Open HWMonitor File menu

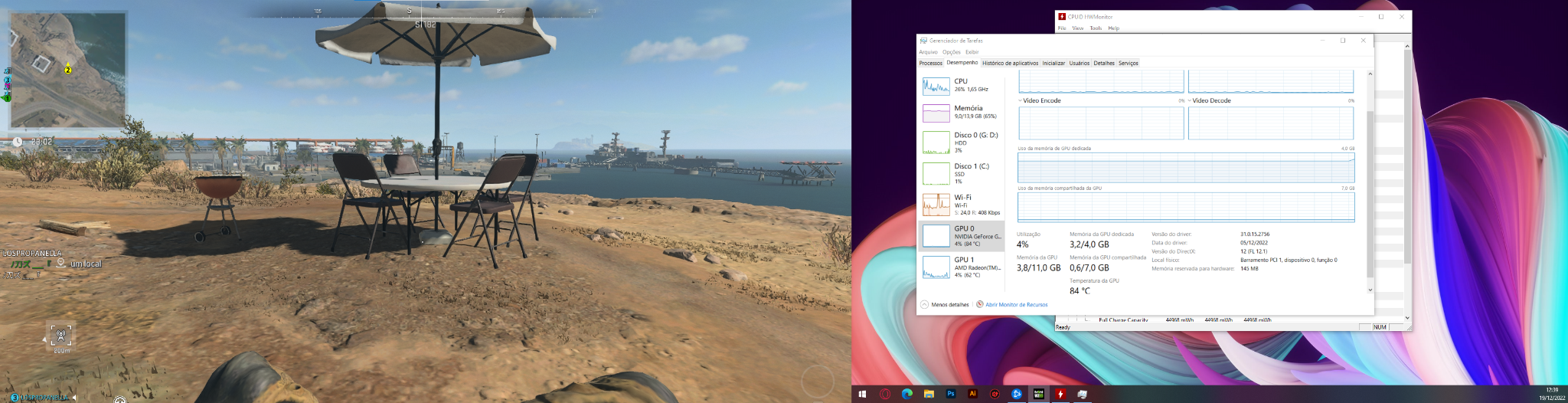click(1062, 28)
